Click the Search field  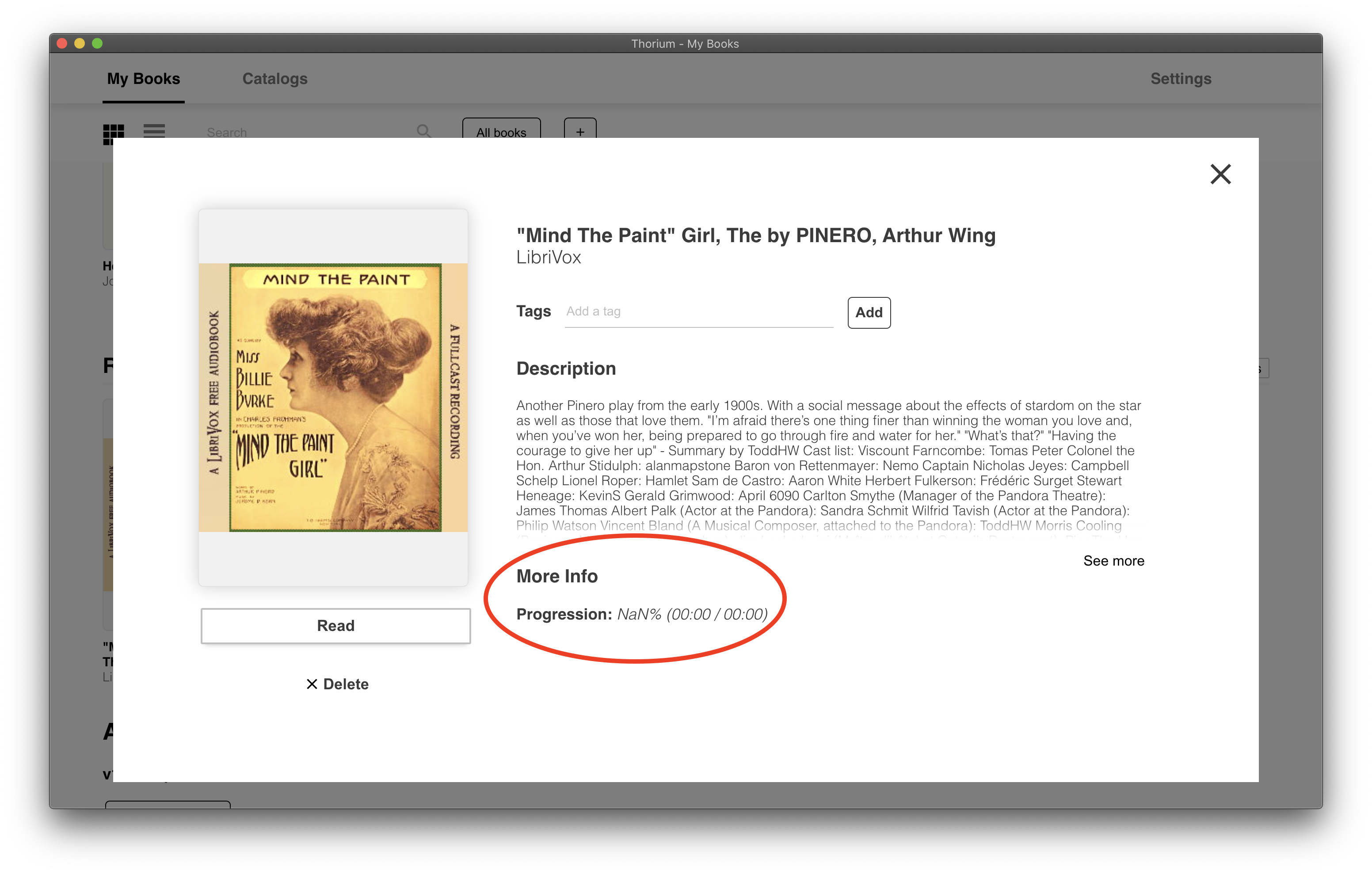coord(308,132)
